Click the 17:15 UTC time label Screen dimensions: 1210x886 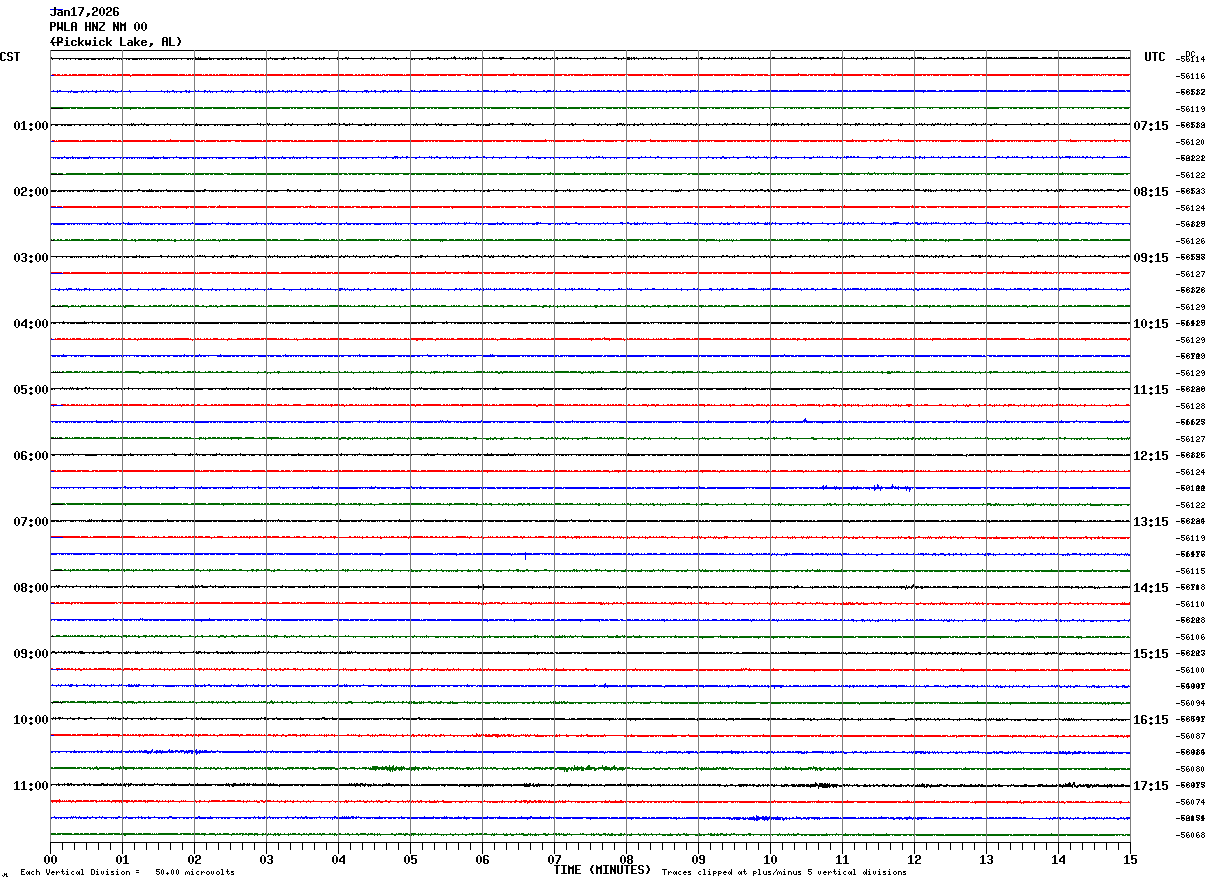pyautogui.click(x=1151, y=786)
